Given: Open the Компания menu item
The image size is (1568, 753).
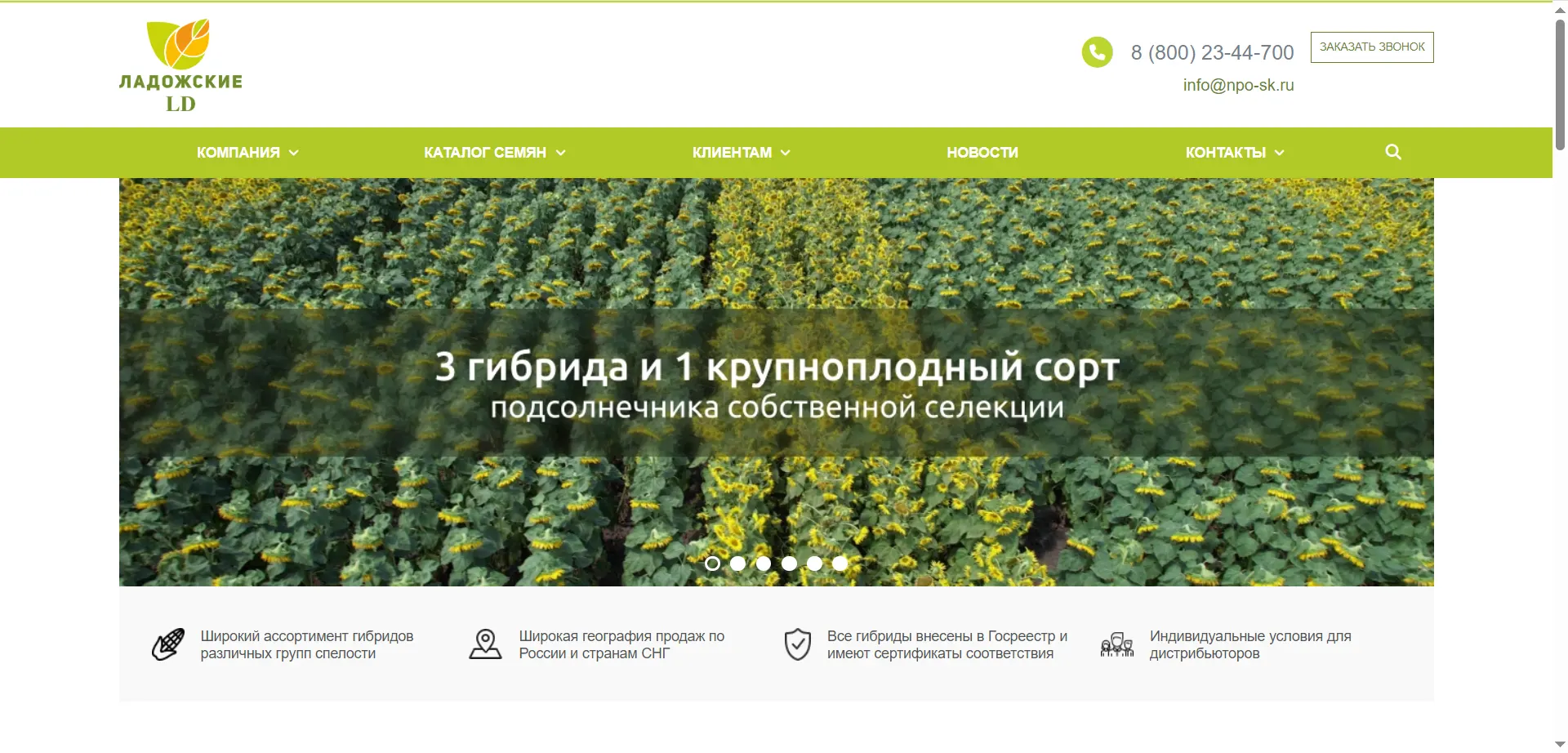Looking at the screenshot, I should [x=238, y=153].
